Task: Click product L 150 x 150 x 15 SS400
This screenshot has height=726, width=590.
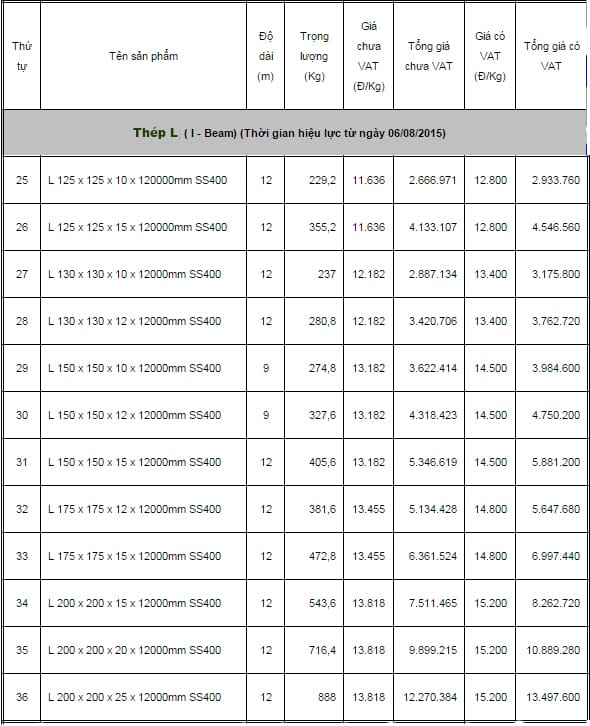Action: (x=134, y=462)
